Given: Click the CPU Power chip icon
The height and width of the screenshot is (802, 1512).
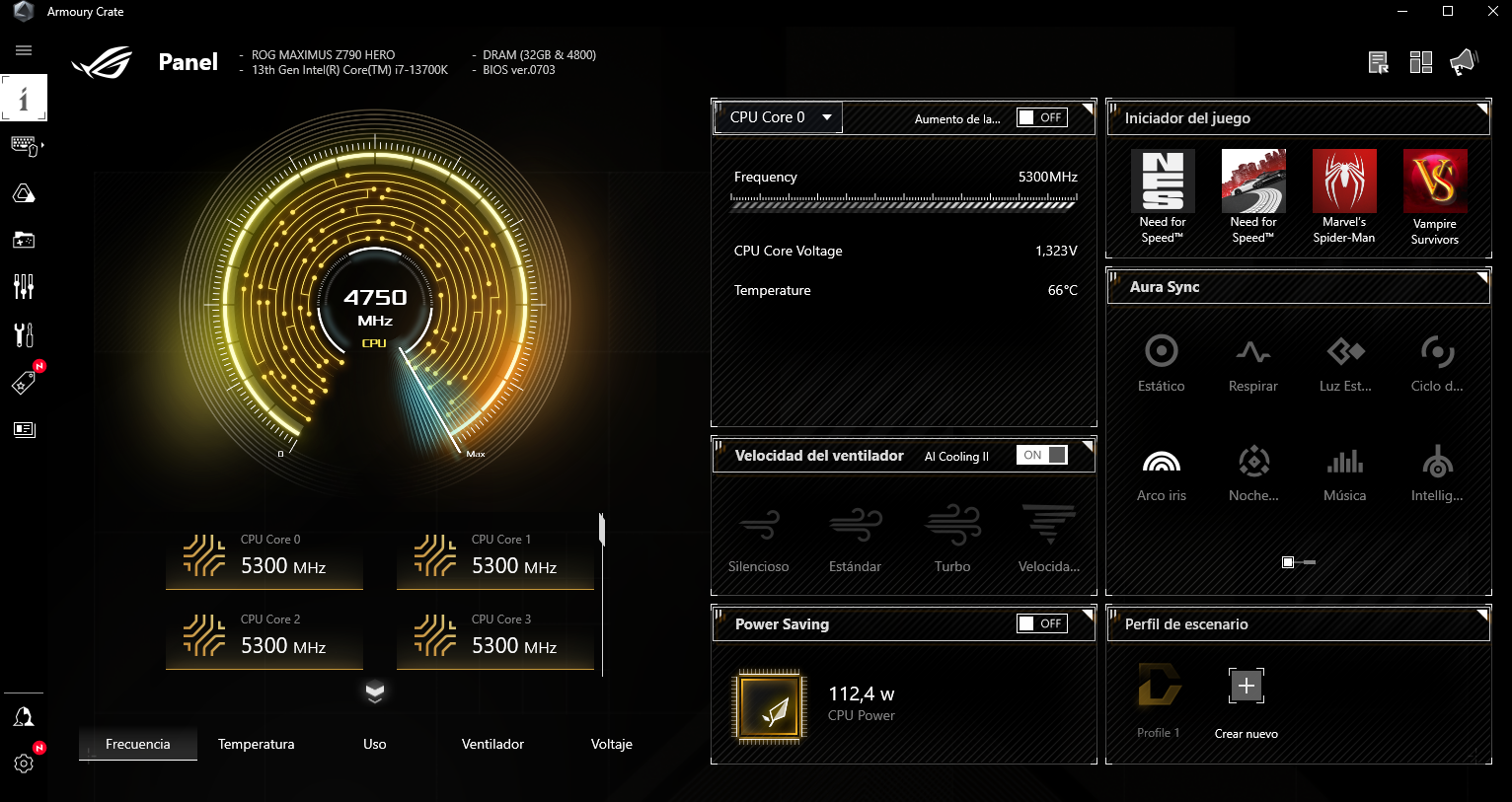Looking at the screenshot, I should coord(770,706).
